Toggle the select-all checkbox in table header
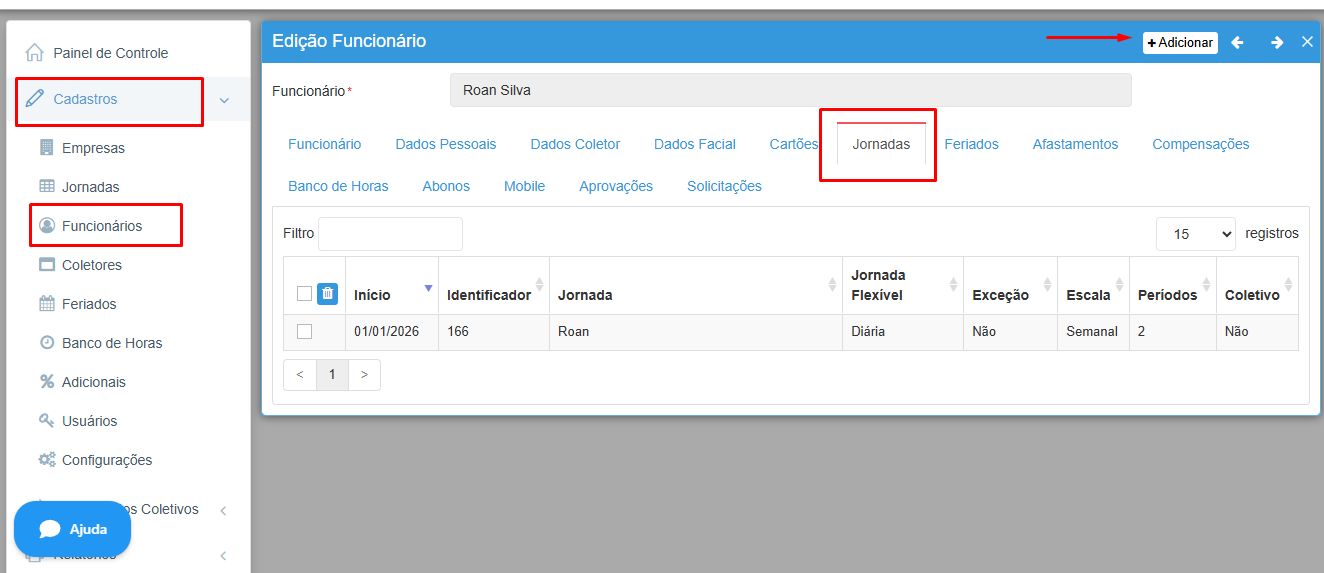This screenshot has width=1324, height=573. [305, 294]
